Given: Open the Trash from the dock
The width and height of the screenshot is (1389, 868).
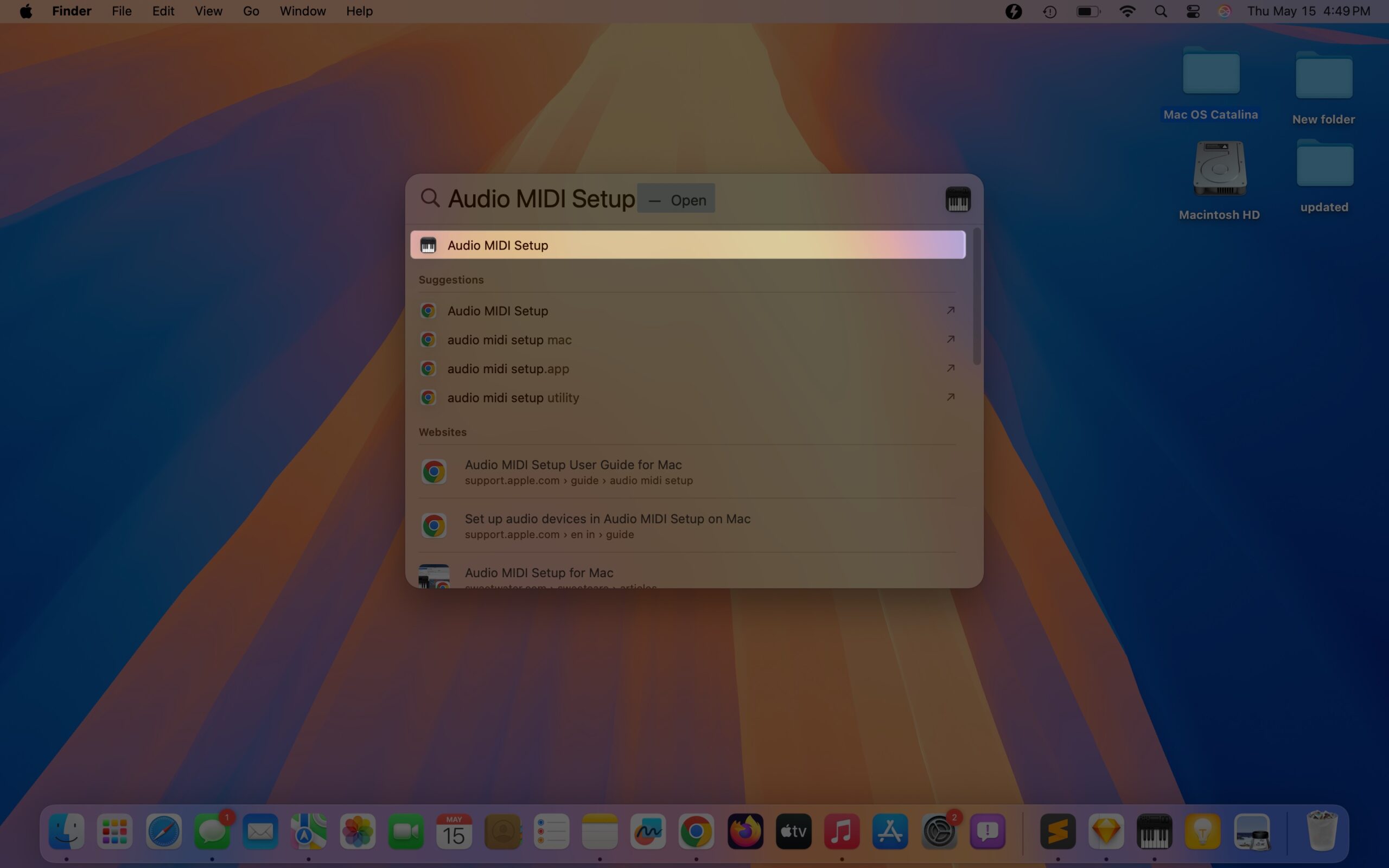Looking at the screenshot, I should tap(1321, 831).
